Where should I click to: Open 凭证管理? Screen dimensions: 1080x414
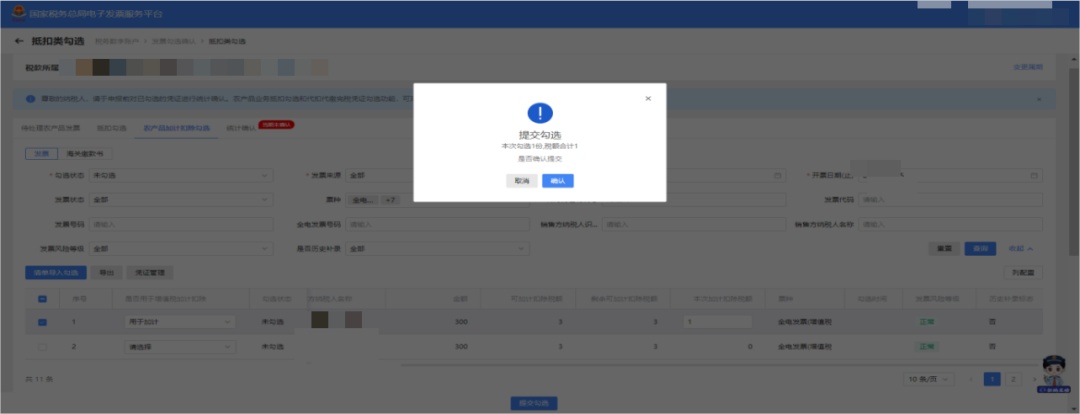149,273
